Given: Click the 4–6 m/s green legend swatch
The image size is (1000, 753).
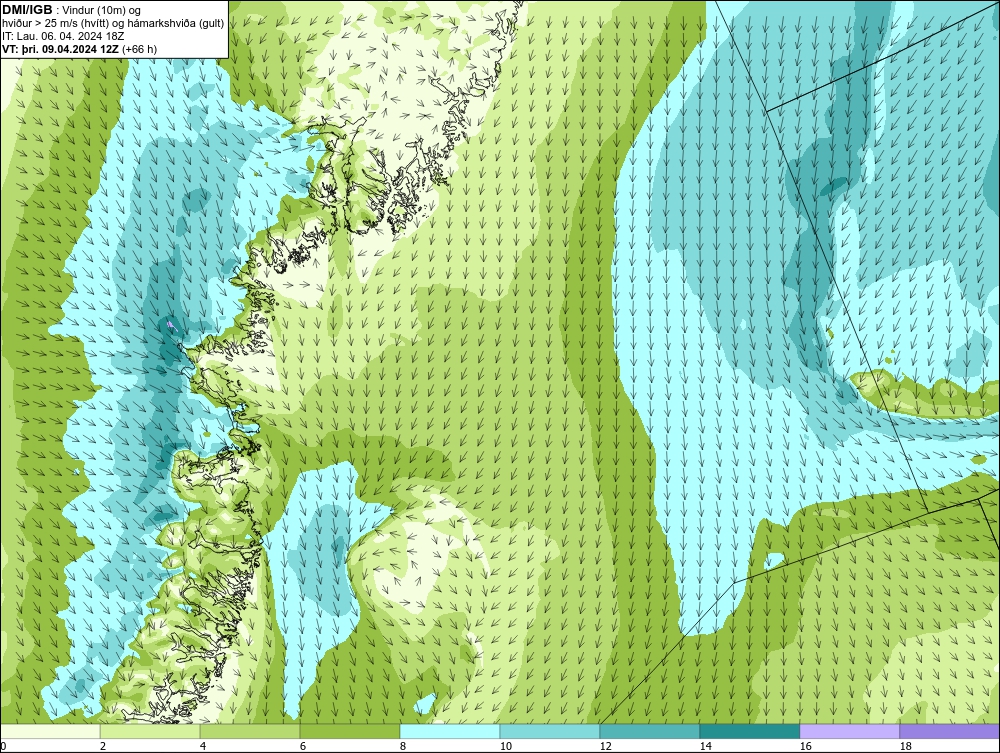Looking at the screenshot, I should tap(250, 731).
